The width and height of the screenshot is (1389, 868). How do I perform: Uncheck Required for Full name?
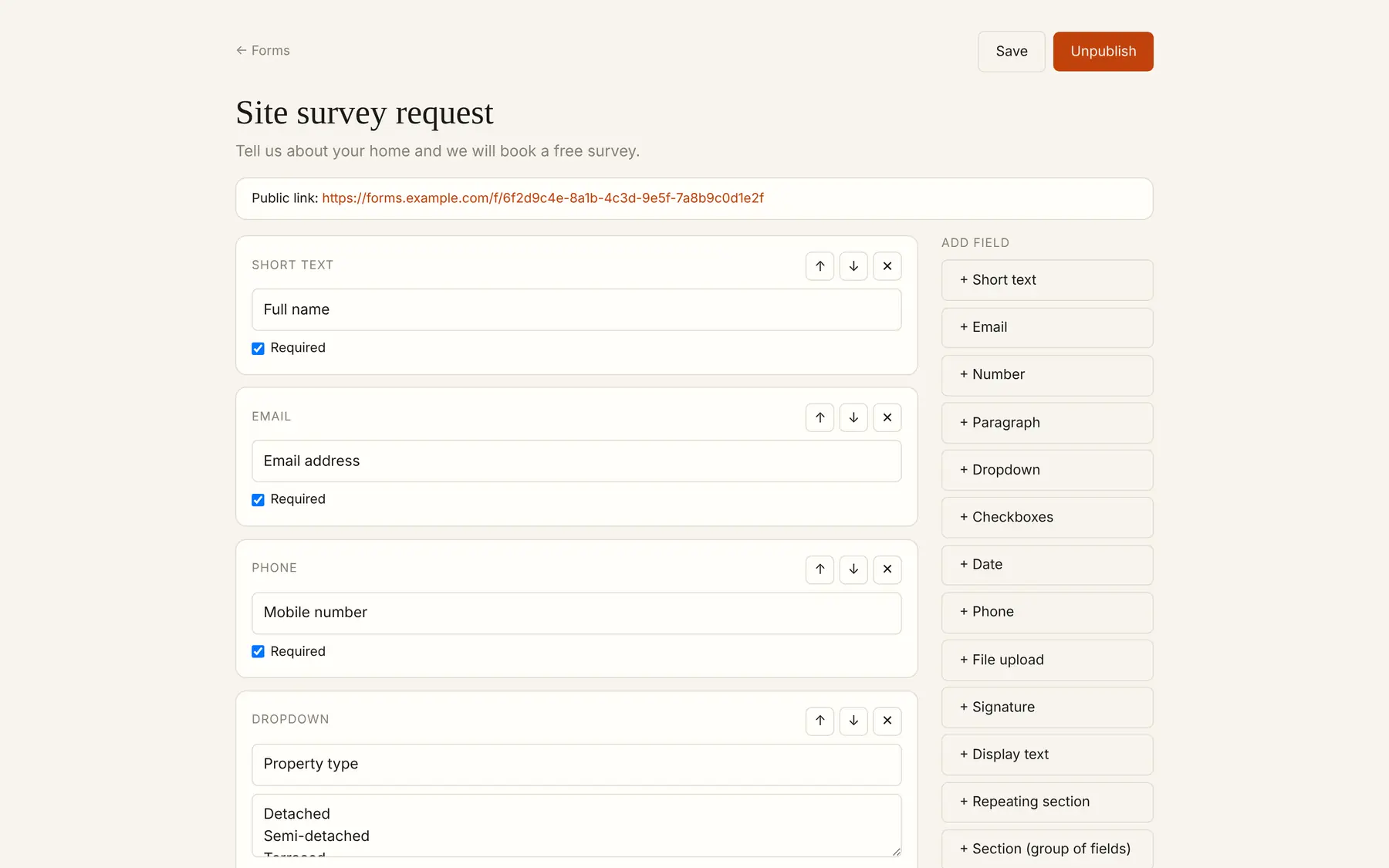coord(258,349)
